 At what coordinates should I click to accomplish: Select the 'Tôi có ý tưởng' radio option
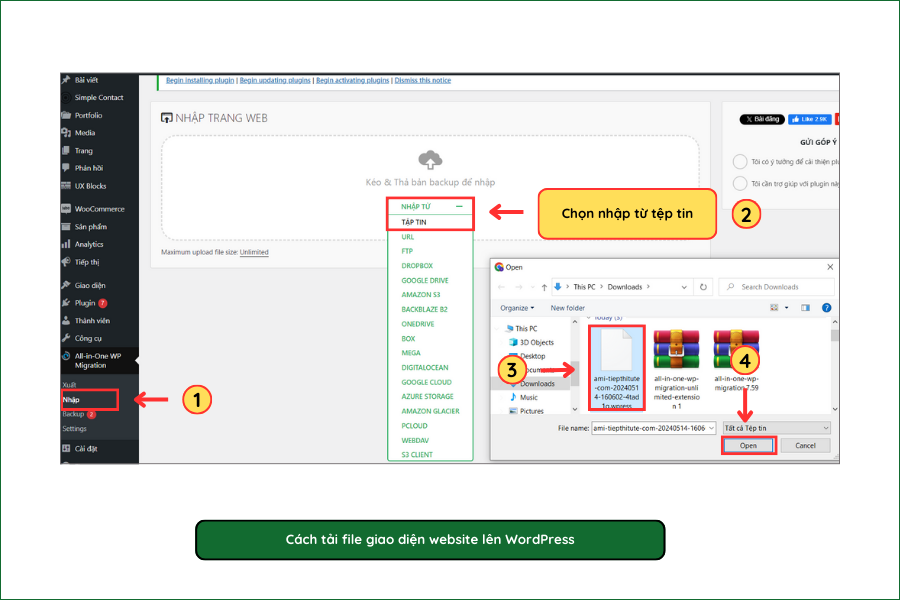[x=740, y=161]
